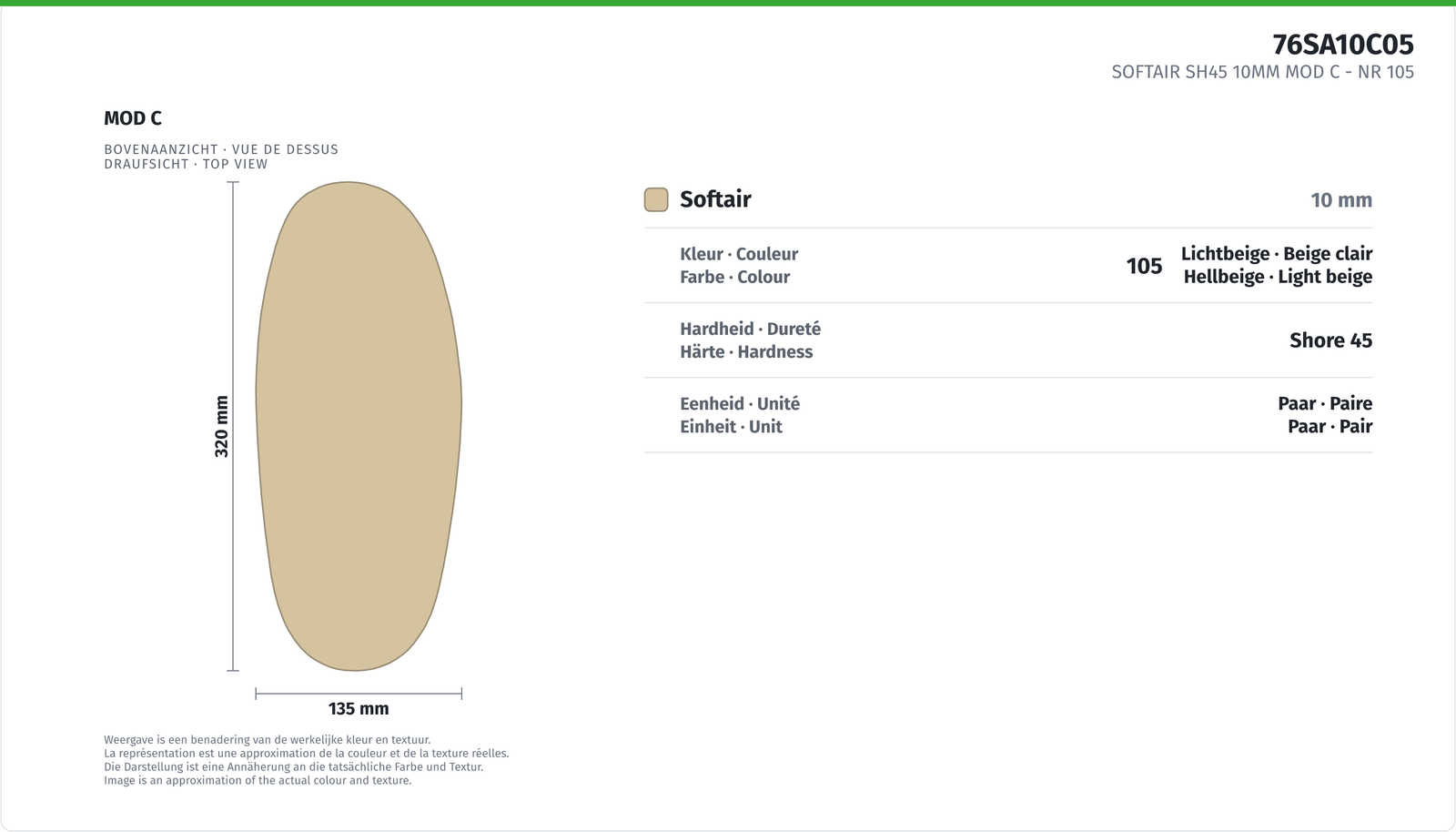This screenshot has height=832, width=1456.
Task: Click the 10 mm thickness value
Action: pyautogui.click(x=1341, y=200)
